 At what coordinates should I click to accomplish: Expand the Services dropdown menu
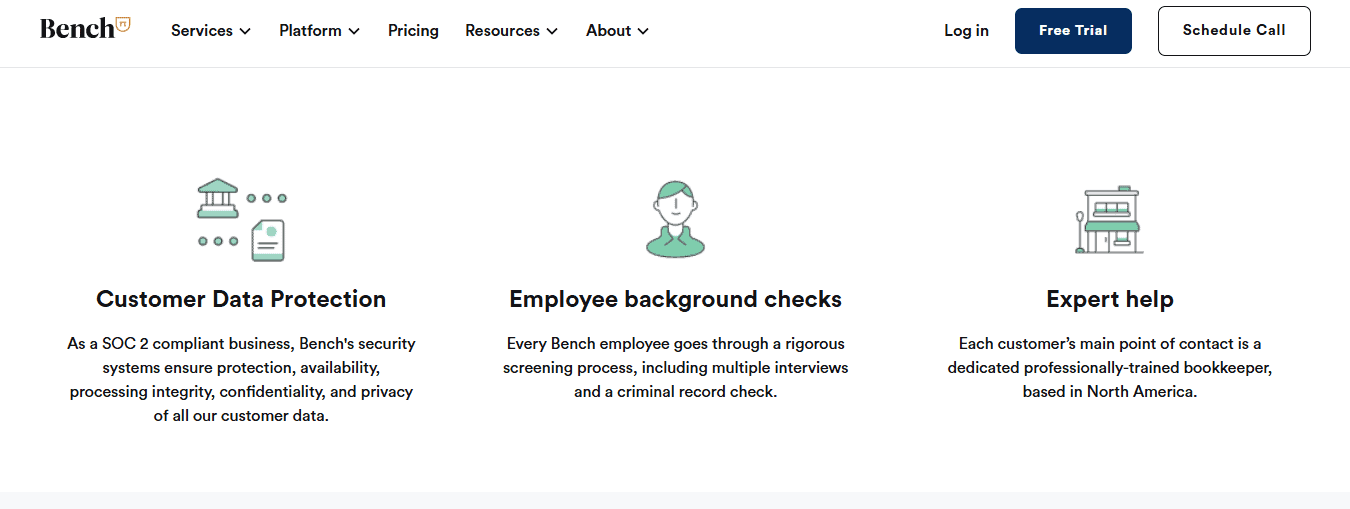tap(211, 31)
